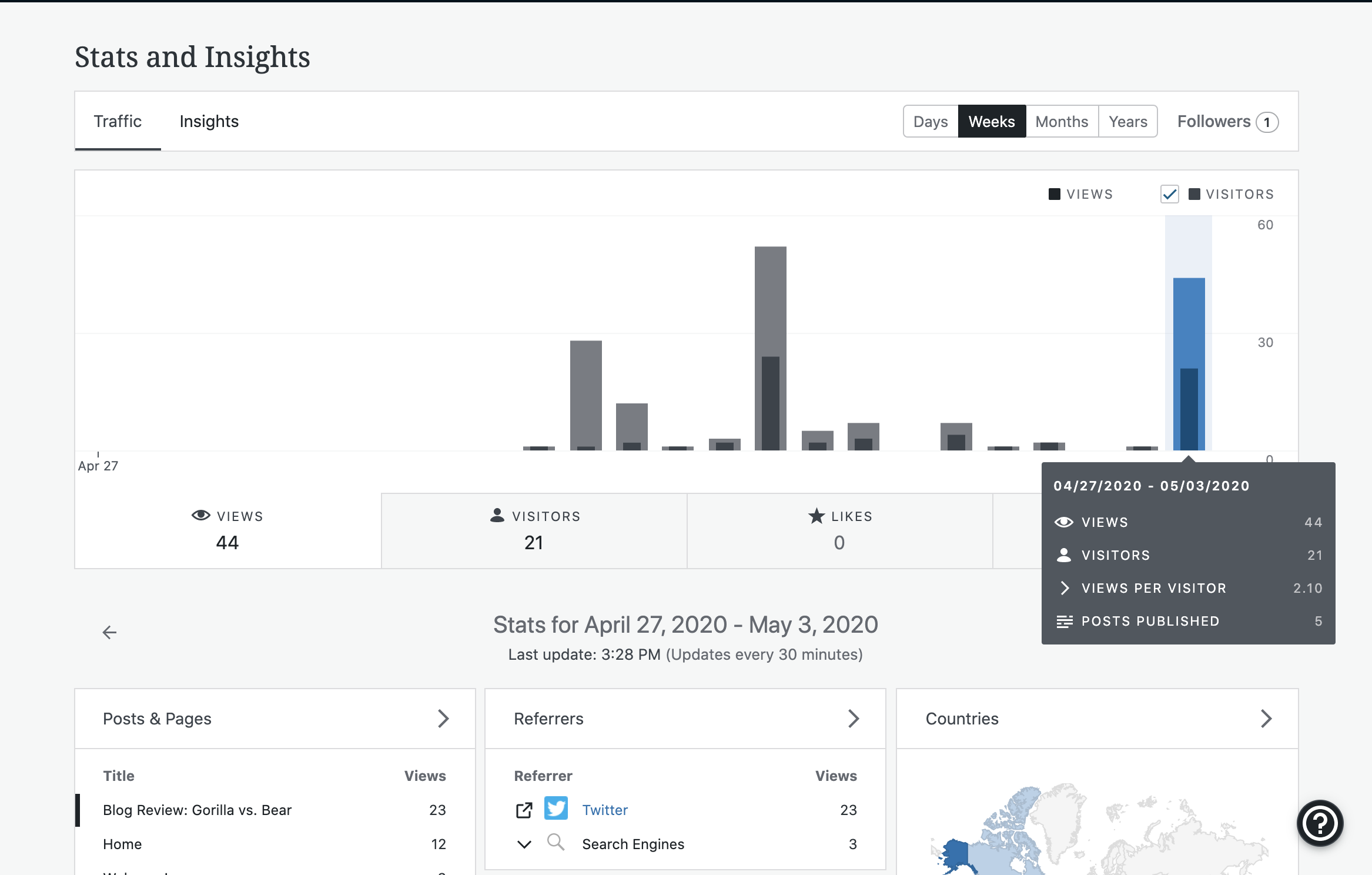Screen dimensions: 1372x875
Task: Switch chart period to Months
Action: [x=1062, y=122]
